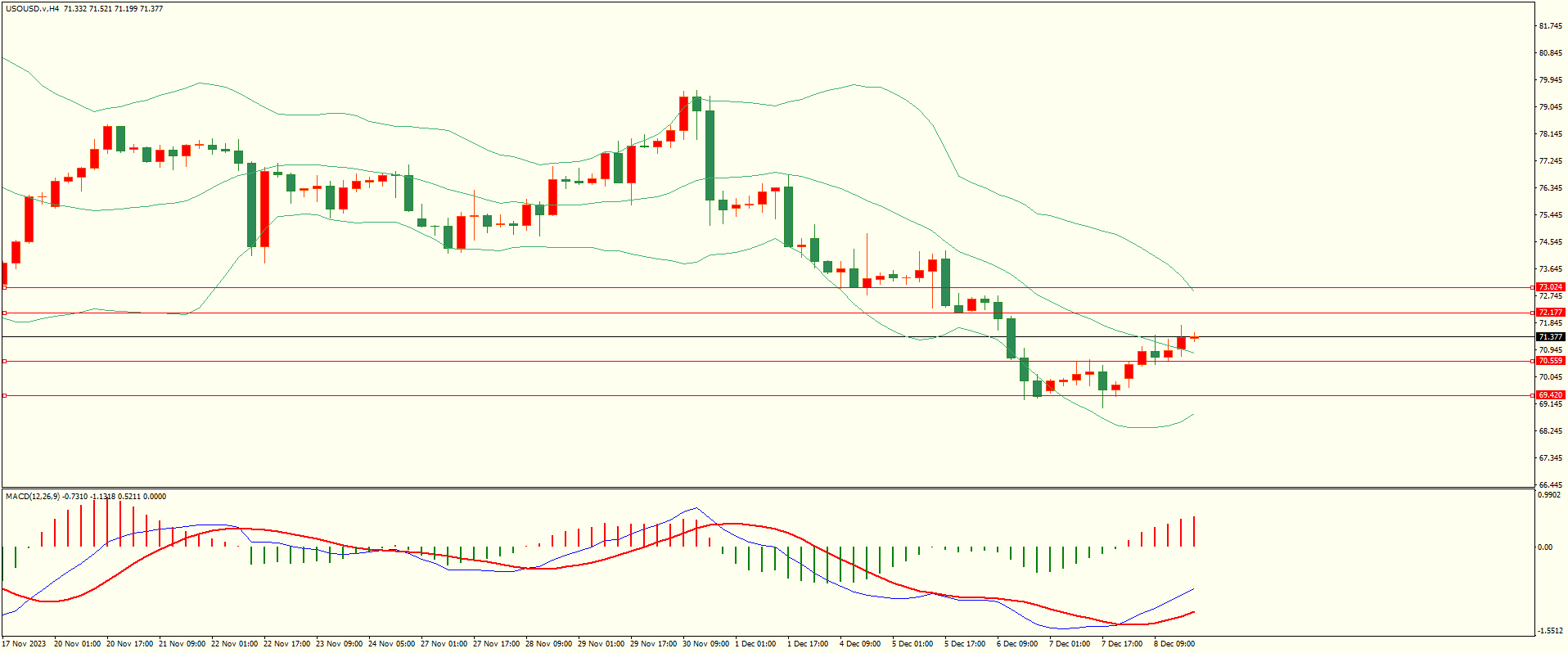Image resolution: width=1568 pixels, height=653 pixels.
Task: Click the MACD(12,26,9) indicator label
Action: click(x=33, y=497)
